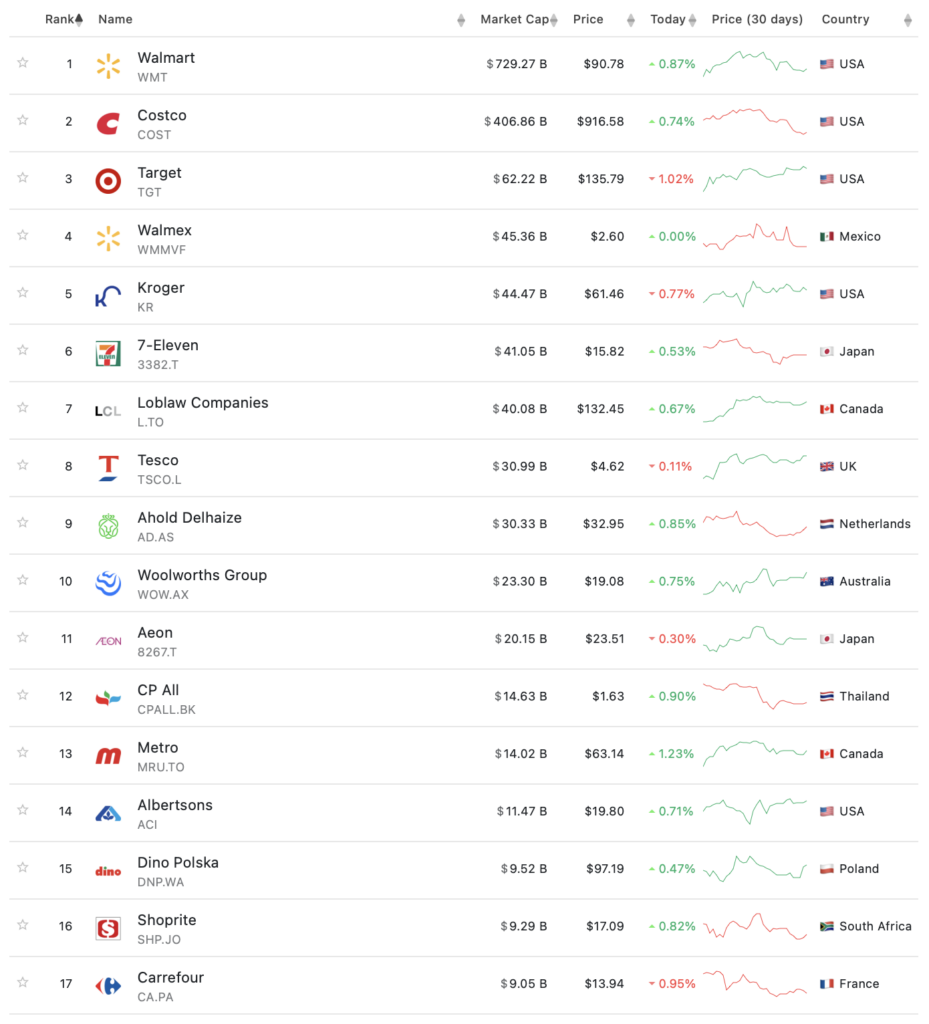Open the Woolworths Group company link
This screenshot has height=1024, width=929.
coord(201,575)
